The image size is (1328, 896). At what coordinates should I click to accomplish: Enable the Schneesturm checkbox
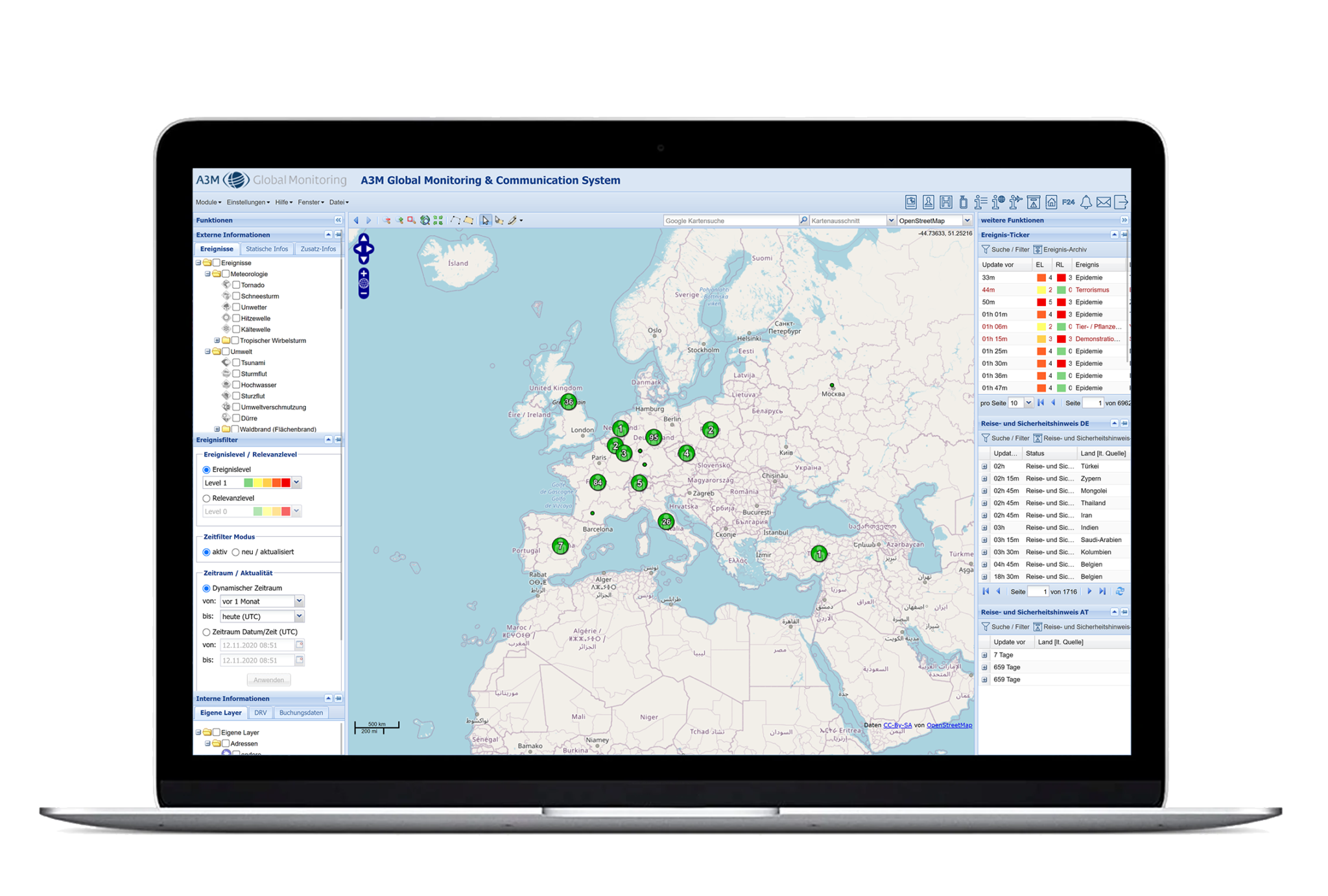pyautogui.click(x=237, y=296)
